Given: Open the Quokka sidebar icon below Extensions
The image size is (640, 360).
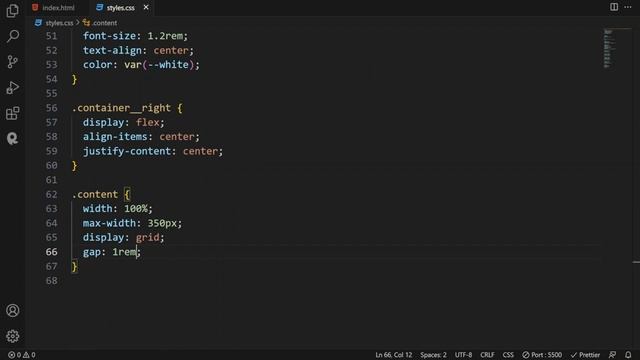Looking at the screenshot, I should (x=13, y=138).
